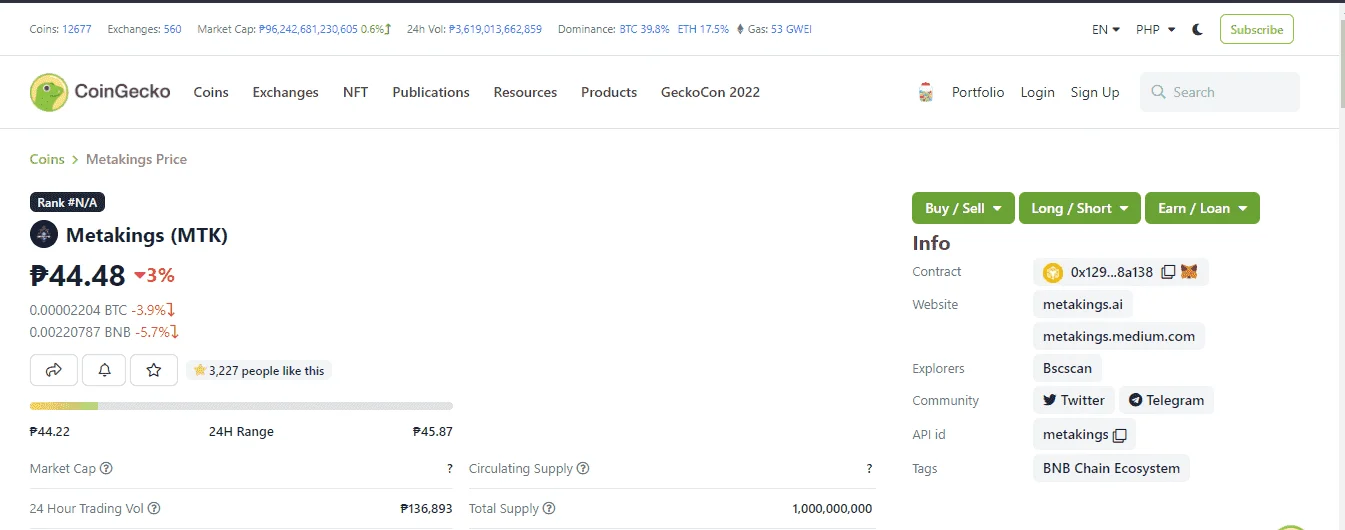Click the 560 exchanges count link
1345x530 pixels.
tap(172, 29)
